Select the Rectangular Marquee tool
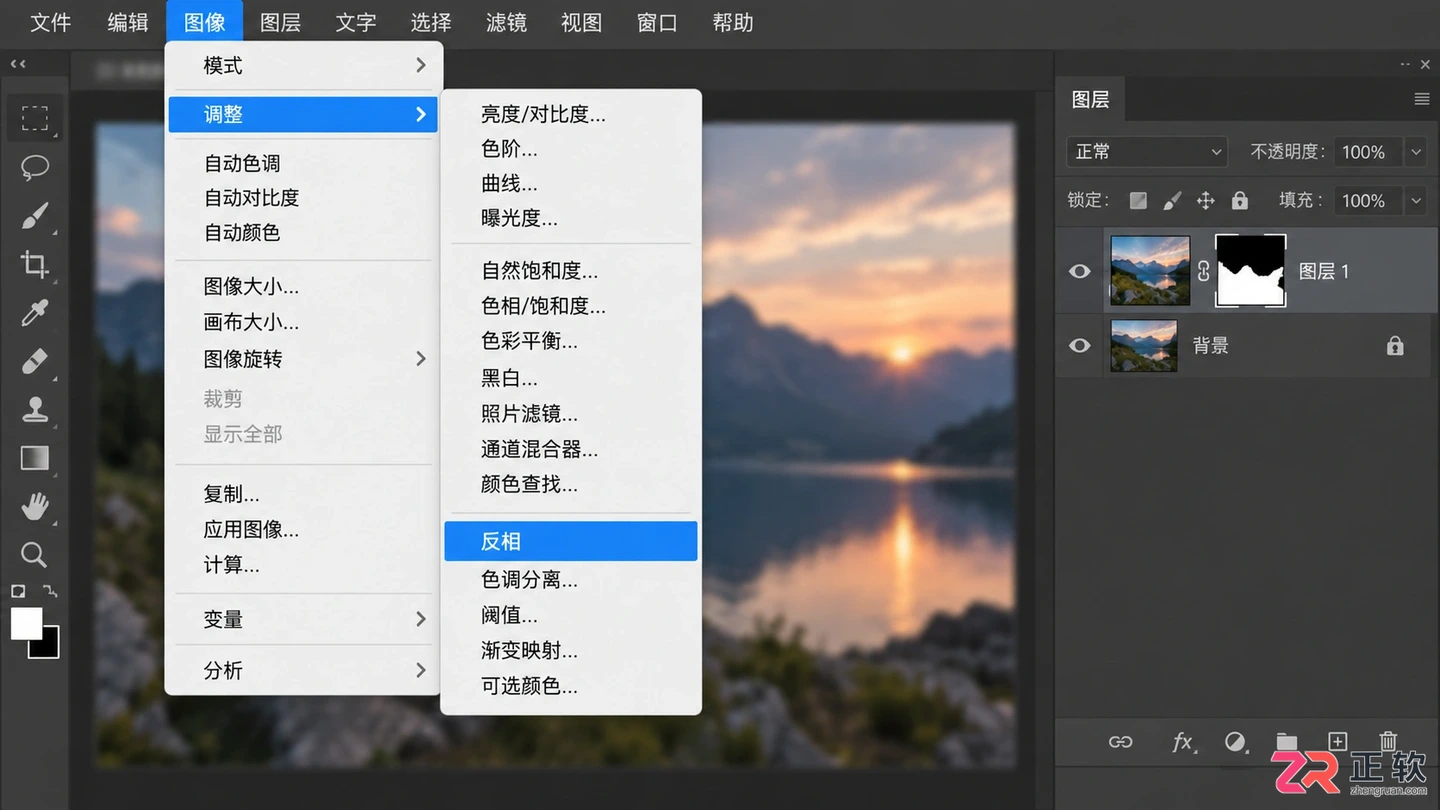This screenshot has height=810, width=1440. pyautogui.click(x=35, y=119)
